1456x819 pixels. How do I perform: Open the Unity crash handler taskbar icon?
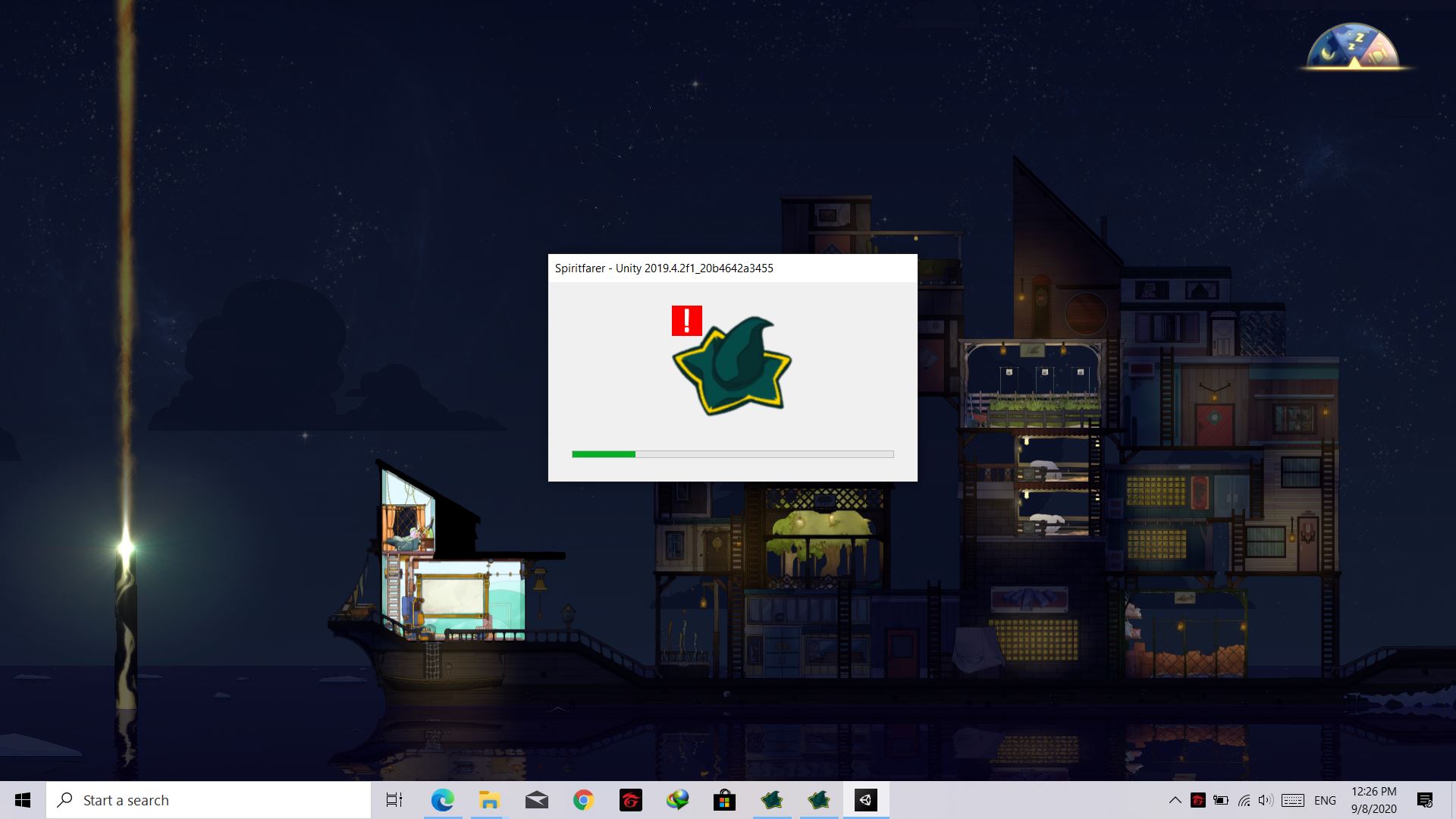pos(865,800)
